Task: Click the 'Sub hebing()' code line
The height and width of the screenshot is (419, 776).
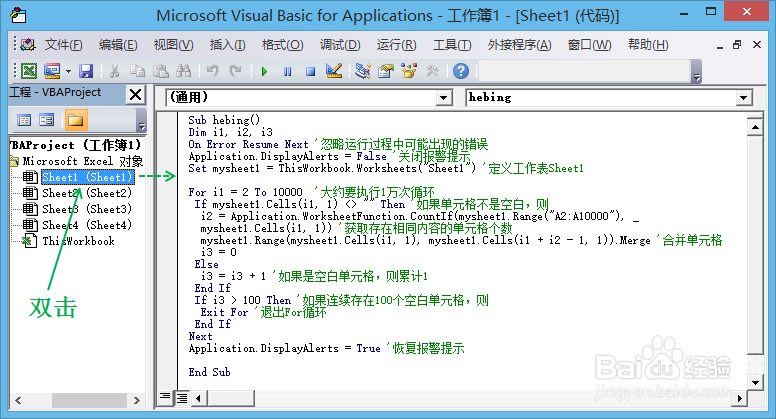Action: click(224, 120)
